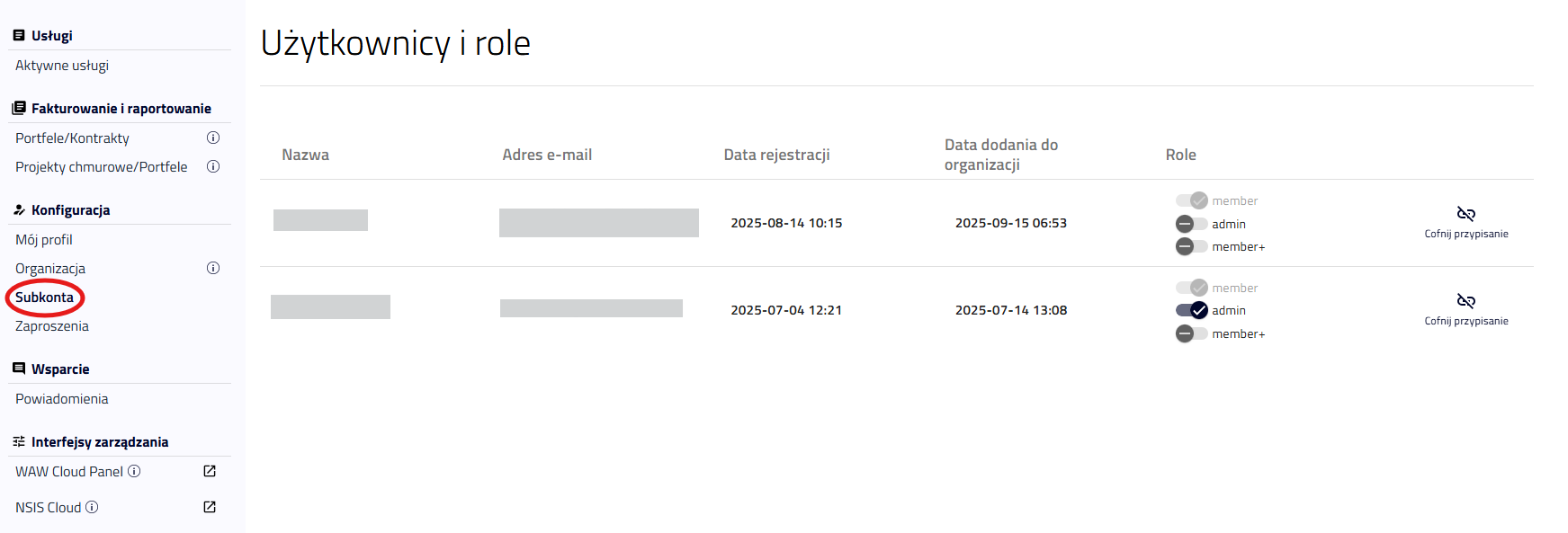Click the unlink icon for the second user row
The height and width of the screenshot is (533, 1568).
coord(1465,301)
